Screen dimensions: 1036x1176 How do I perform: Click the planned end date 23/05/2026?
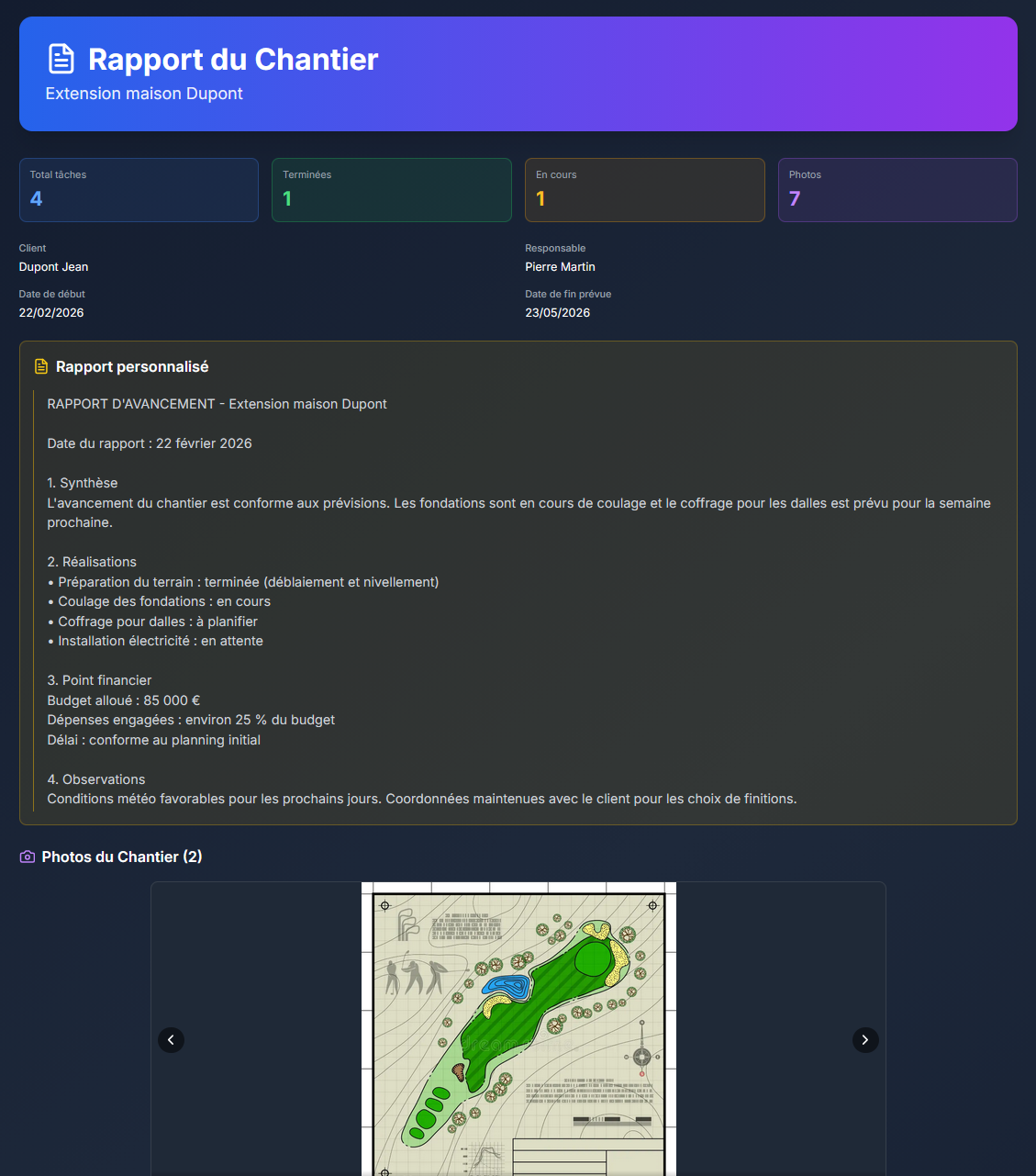pyautogui.click(x=557, y=313)
